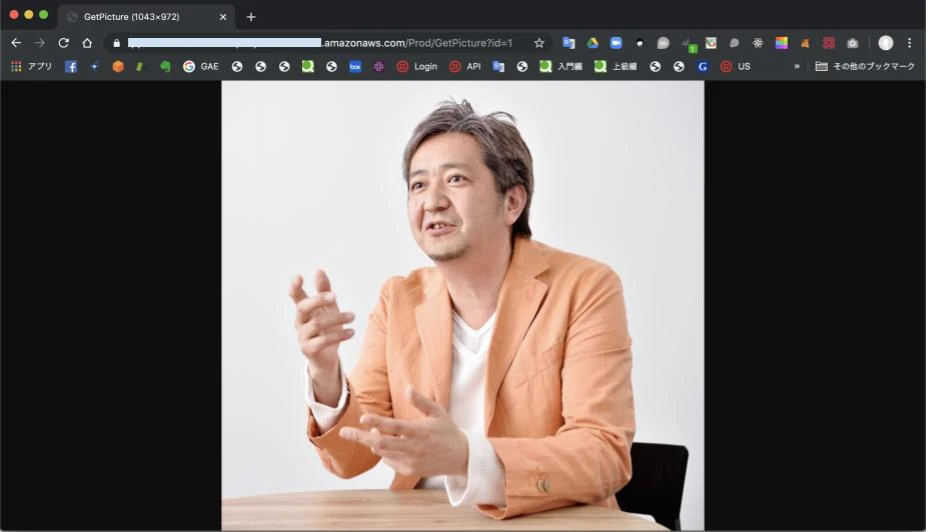Viewport: 928px width, 532px height.
Task: Open the Slack bookmark
Action: [379, 66]
